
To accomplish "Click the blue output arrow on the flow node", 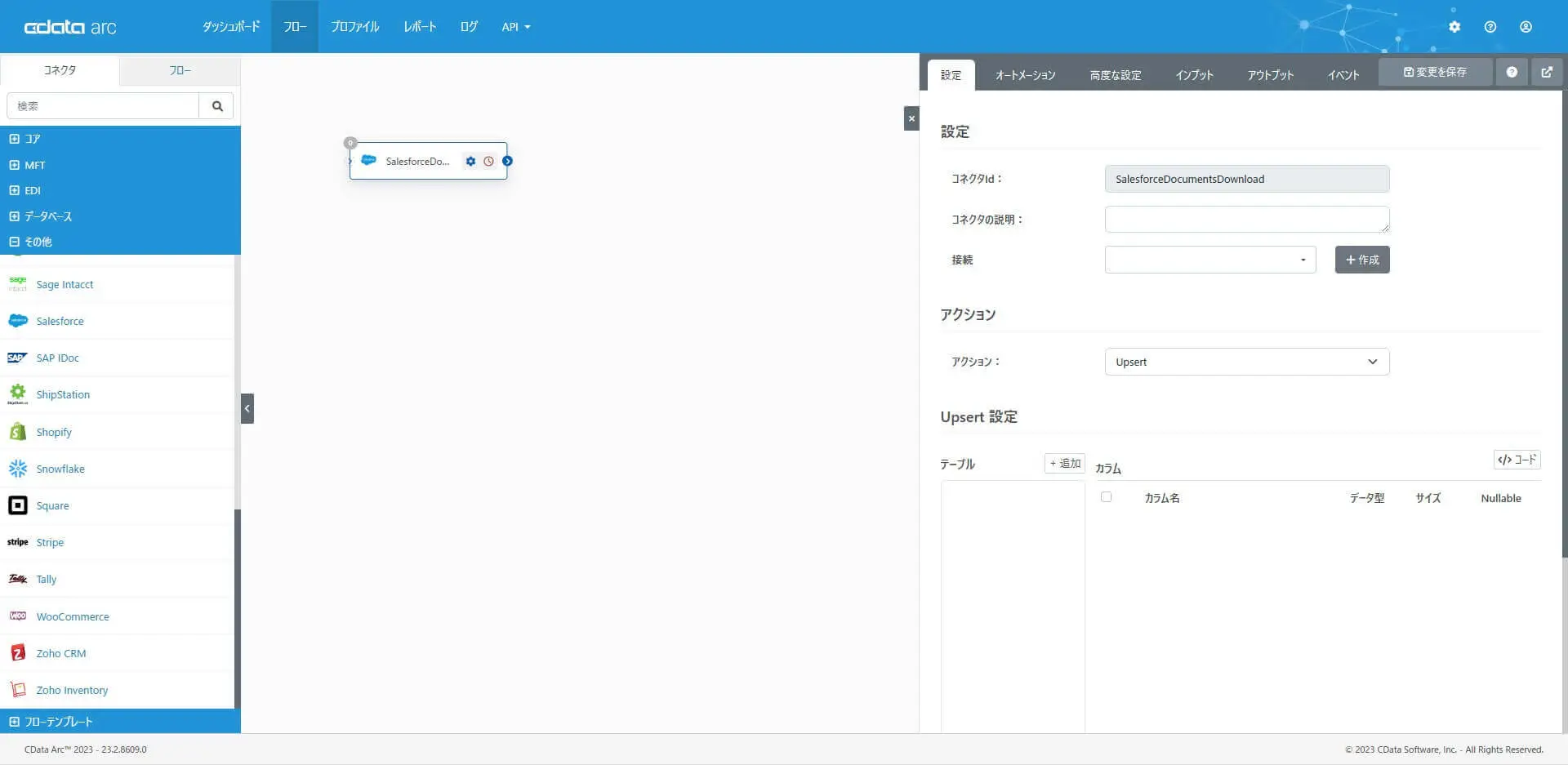I will (x=507, y=162).
